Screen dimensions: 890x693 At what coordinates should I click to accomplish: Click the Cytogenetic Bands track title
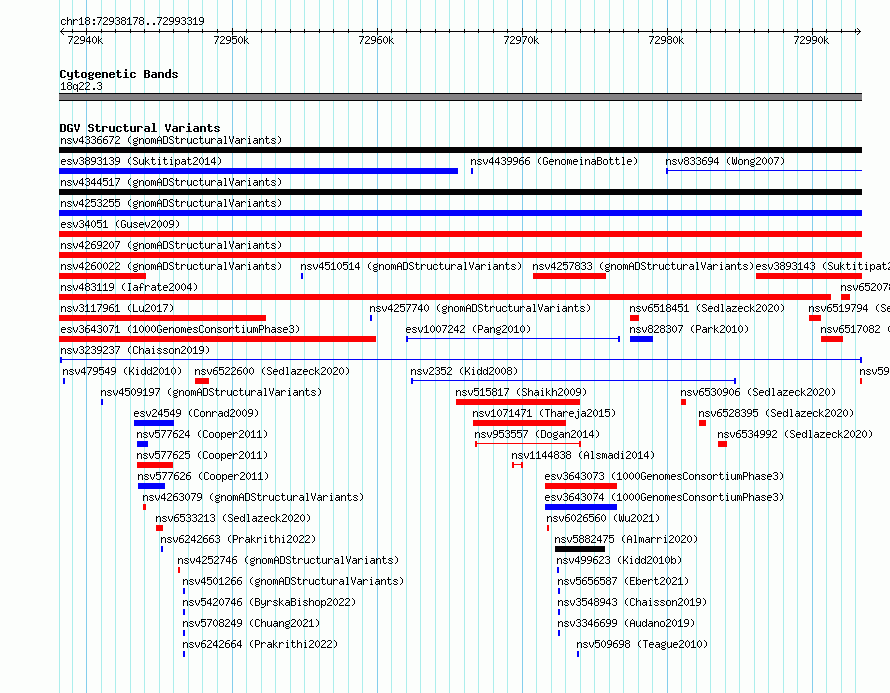point(119,74)
